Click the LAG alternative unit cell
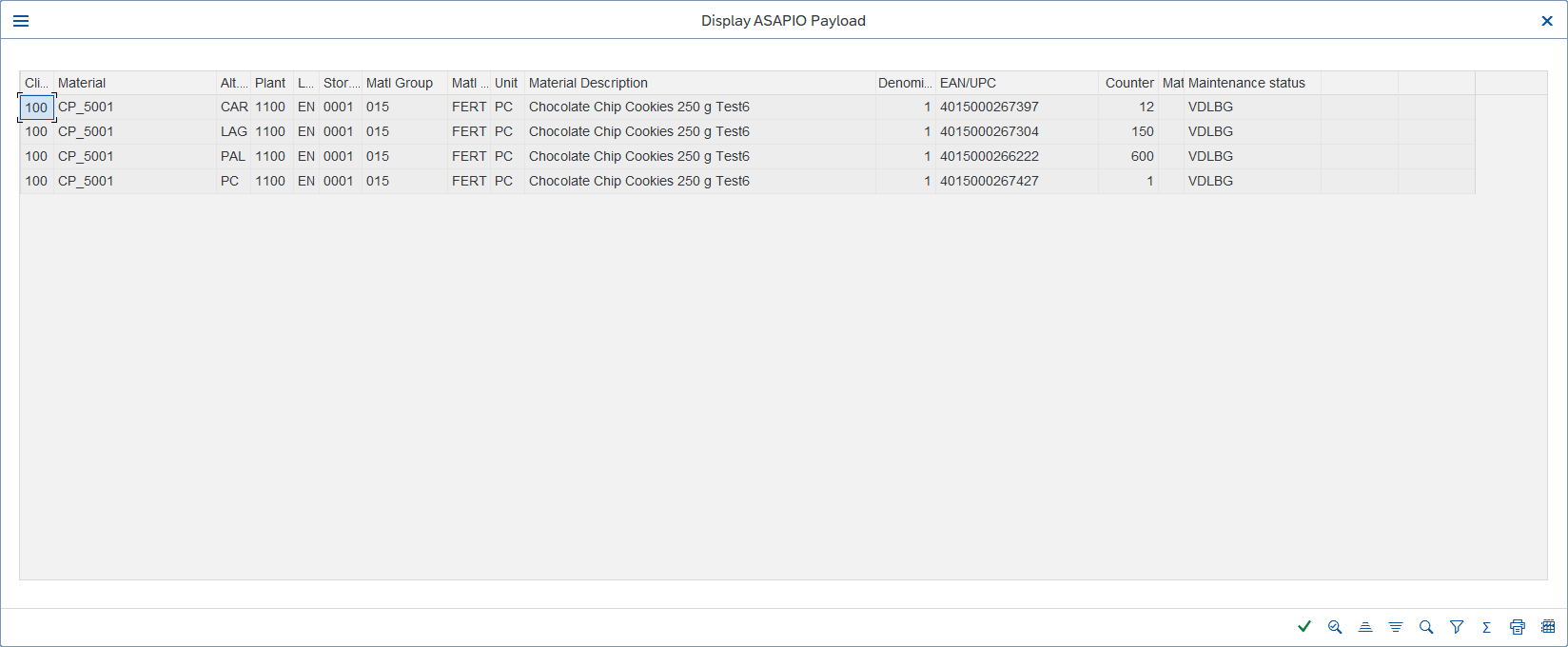 233,132
